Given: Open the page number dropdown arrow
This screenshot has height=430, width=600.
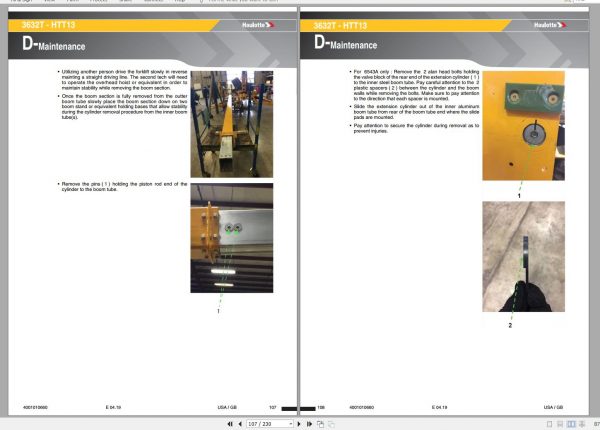Looking at the screenshot, I should (291, 424).
